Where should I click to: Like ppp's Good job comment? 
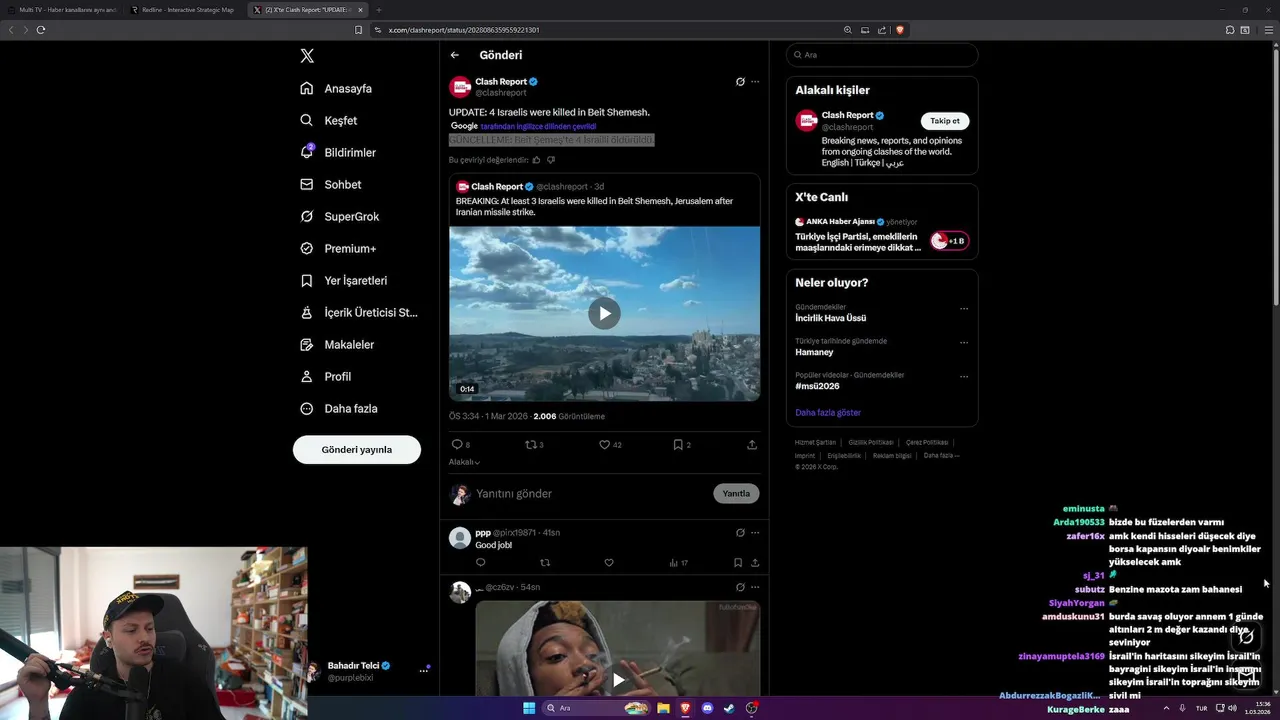coord(609,563)
